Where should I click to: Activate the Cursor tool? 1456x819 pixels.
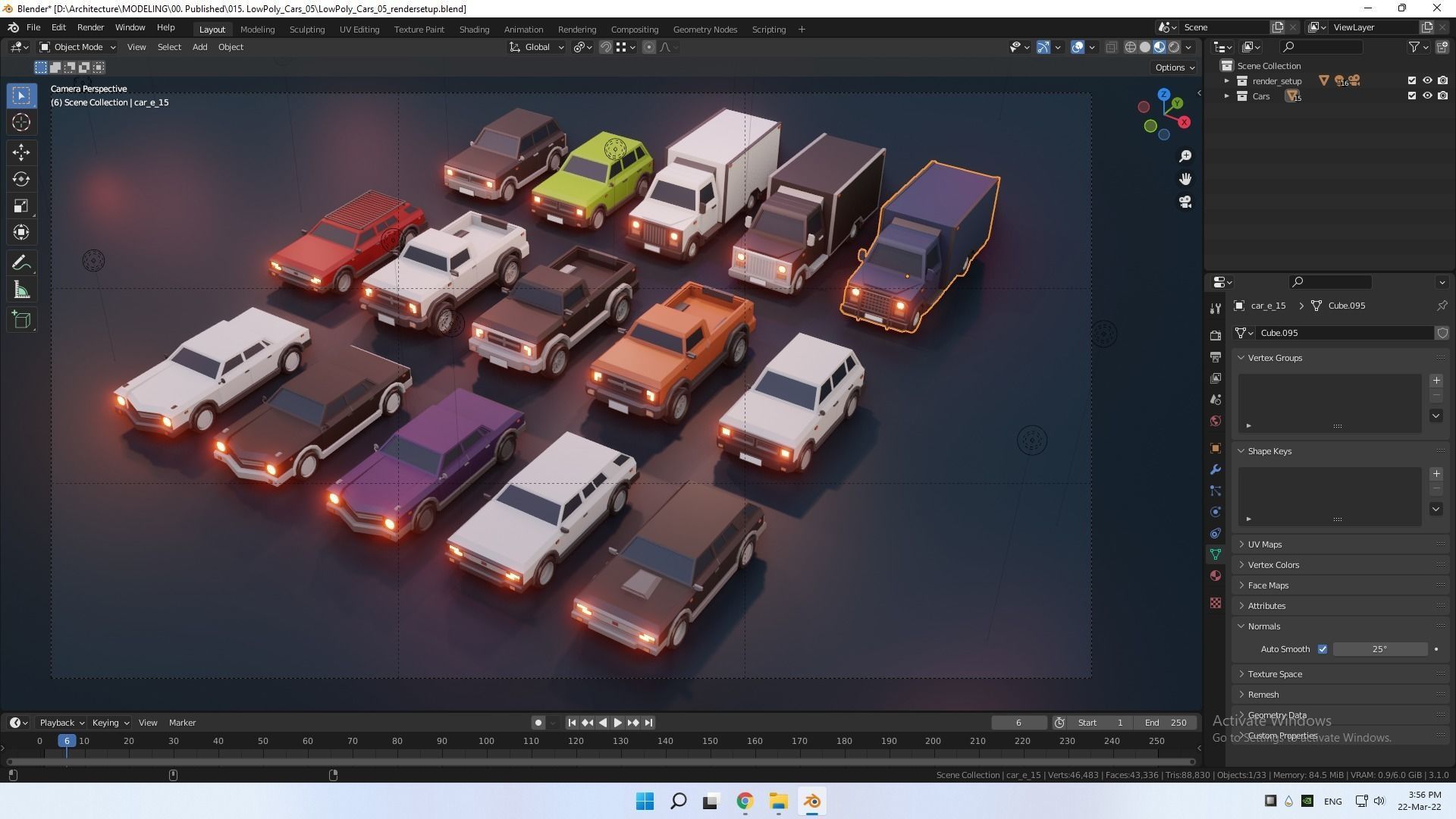21,122
